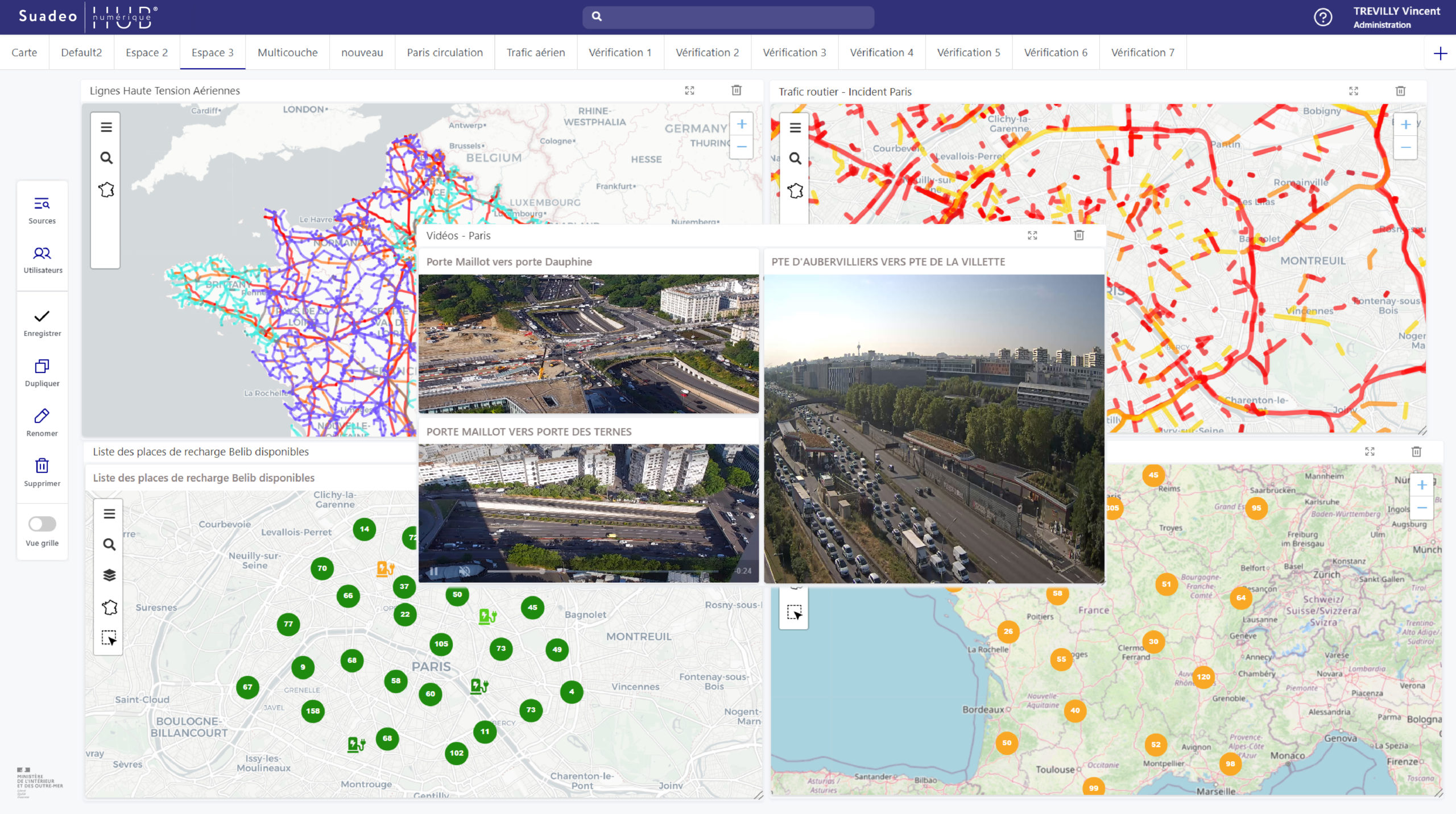The height and width of the screenshot is (814, 1456).
Task: Click Supprimer trash icon in sidebar
Action: point(42,466)
